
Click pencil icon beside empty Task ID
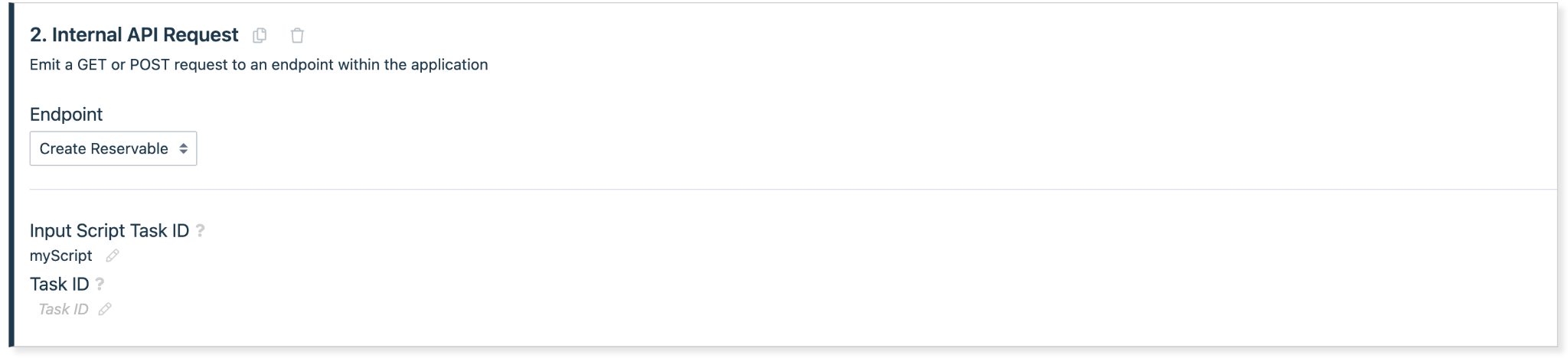(x=105, y=309)
